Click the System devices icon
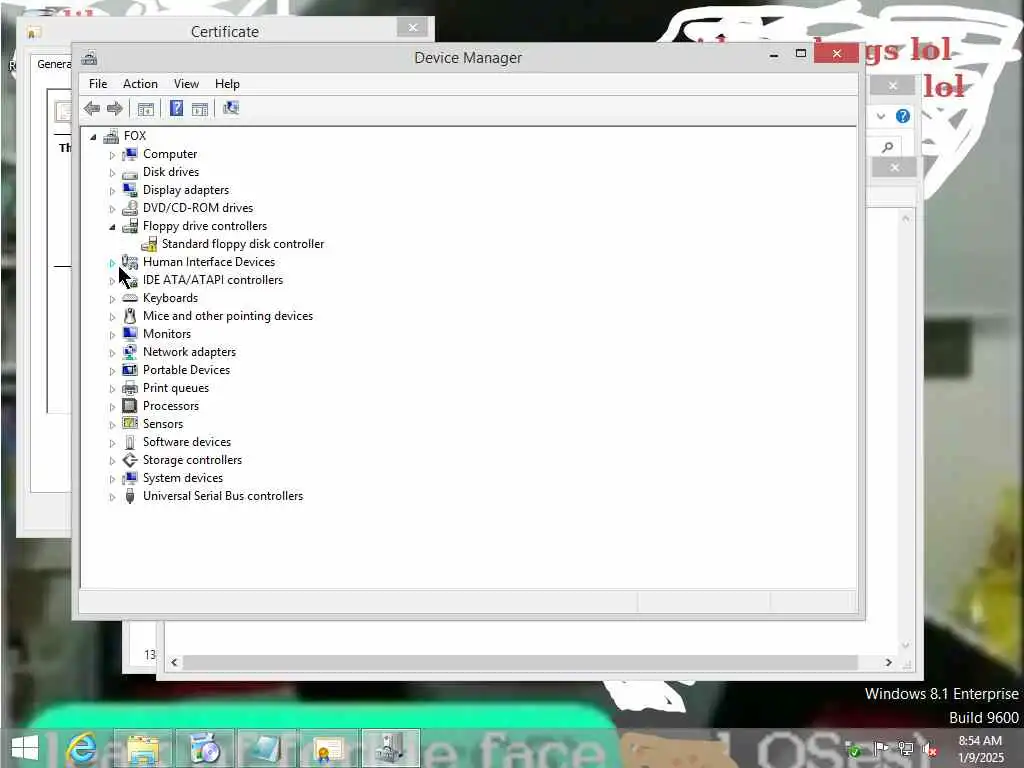1024x768 pixels. (130, 478)
